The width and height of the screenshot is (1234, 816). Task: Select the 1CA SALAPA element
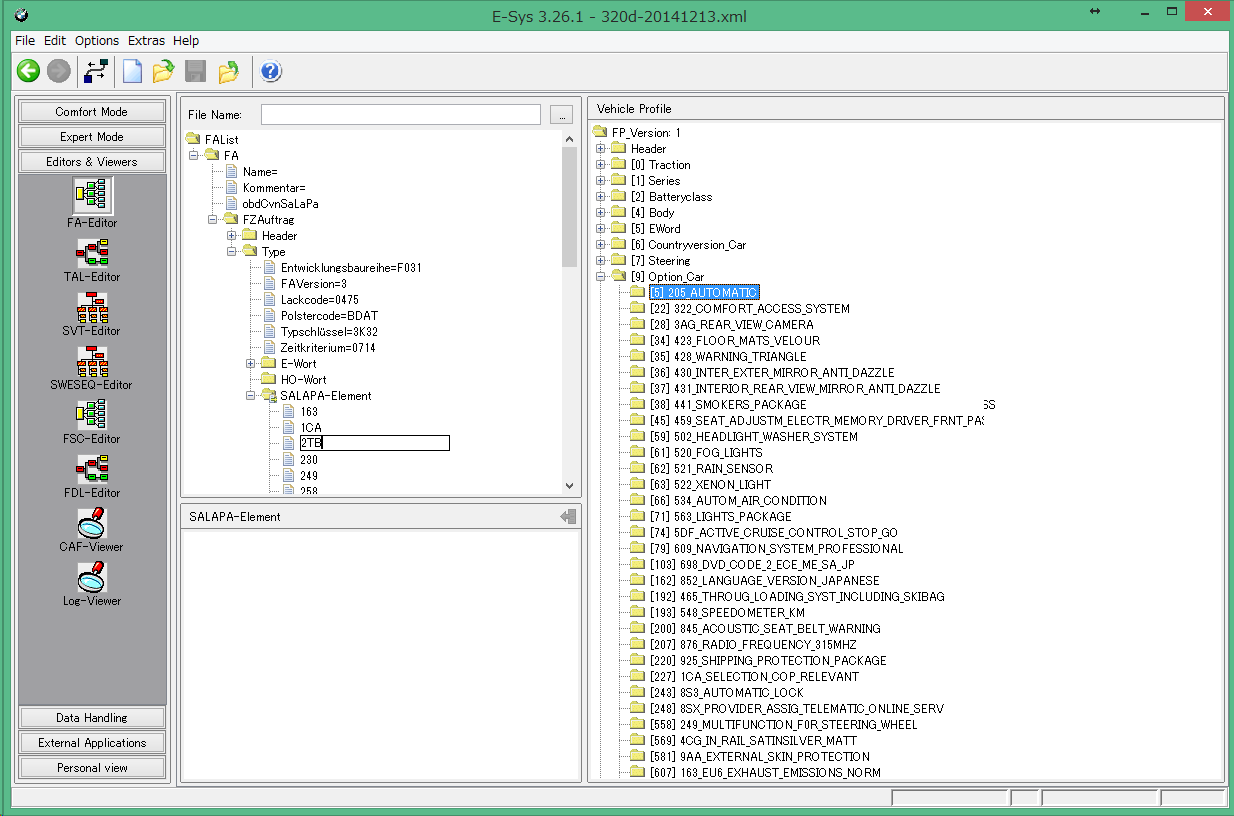310,428
